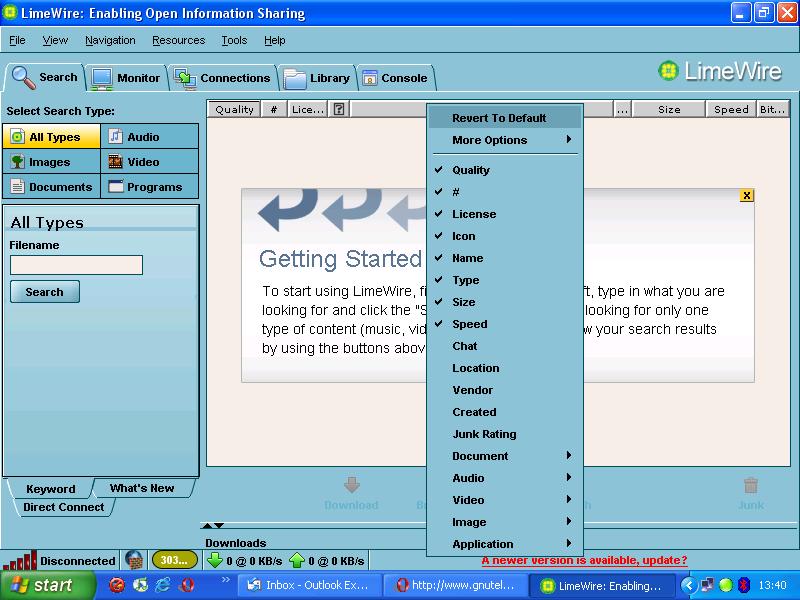Uncheck the # column in context menu
800x600 pixels.
click(x=505, y=192)
